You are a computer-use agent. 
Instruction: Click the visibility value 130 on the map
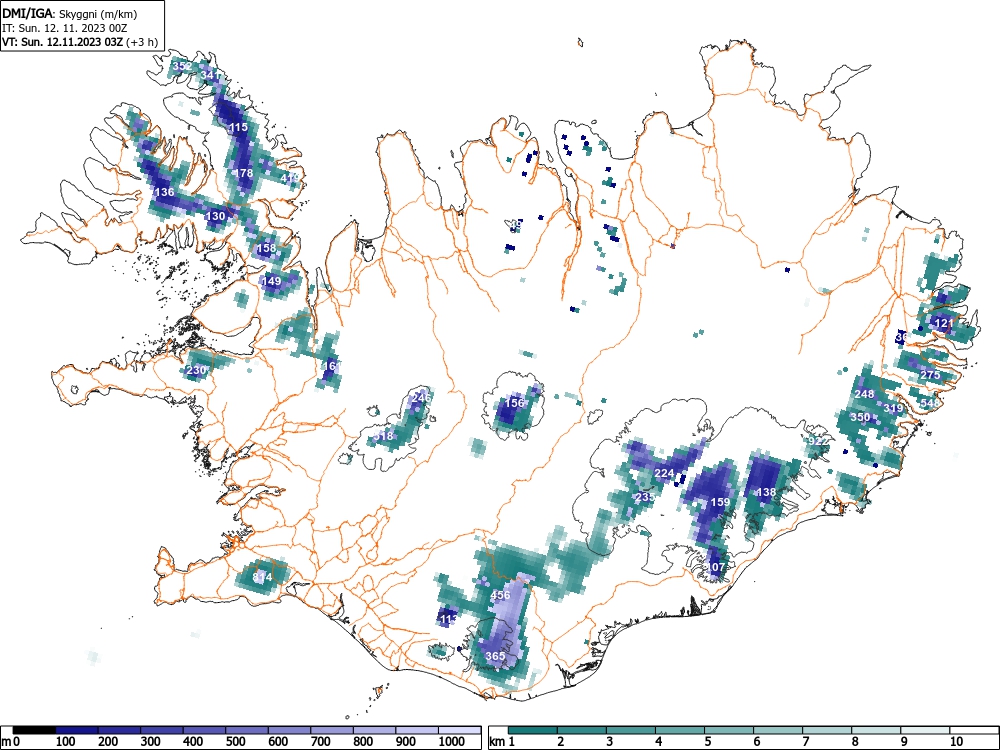216,216
